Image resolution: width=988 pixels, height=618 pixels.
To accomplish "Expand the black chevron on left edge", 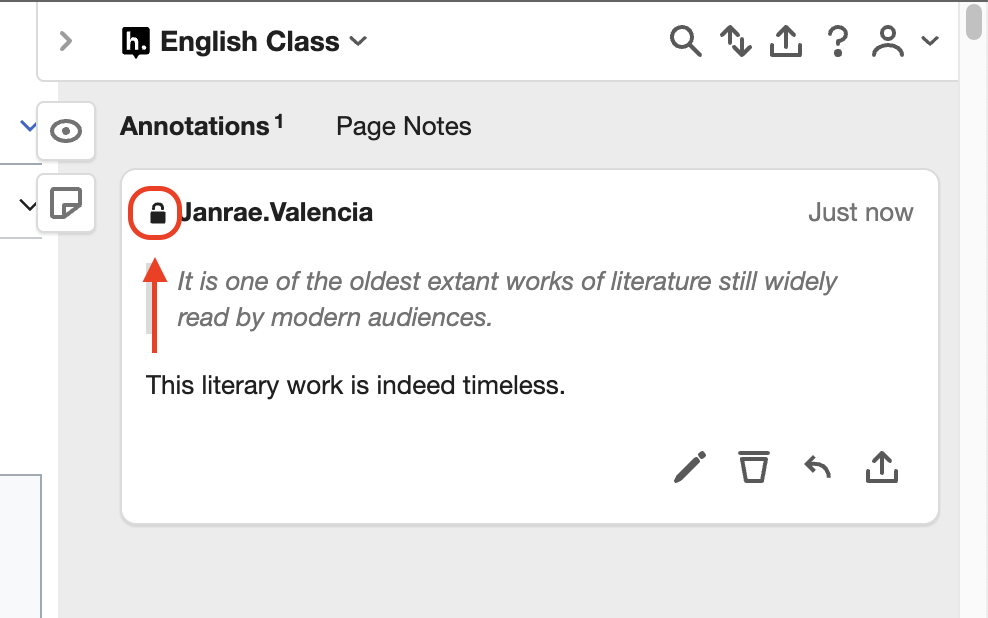I will [x=28, y=205].
